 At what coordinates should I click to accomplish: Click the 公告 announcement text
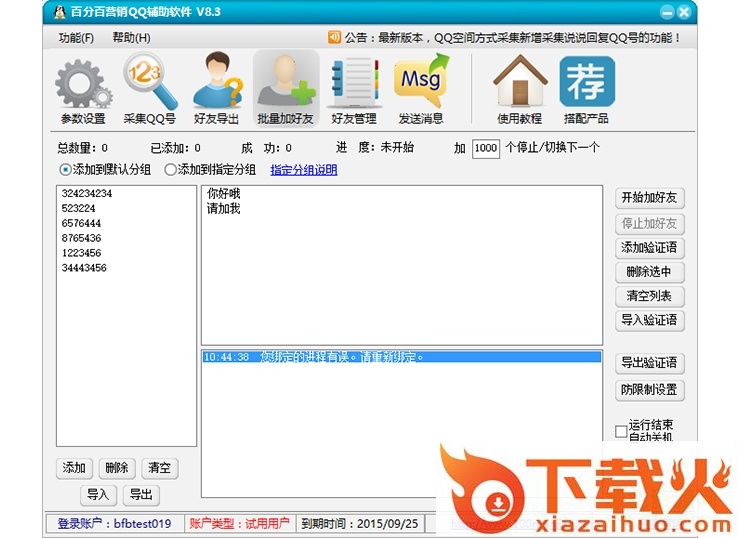tap(513, 38)
